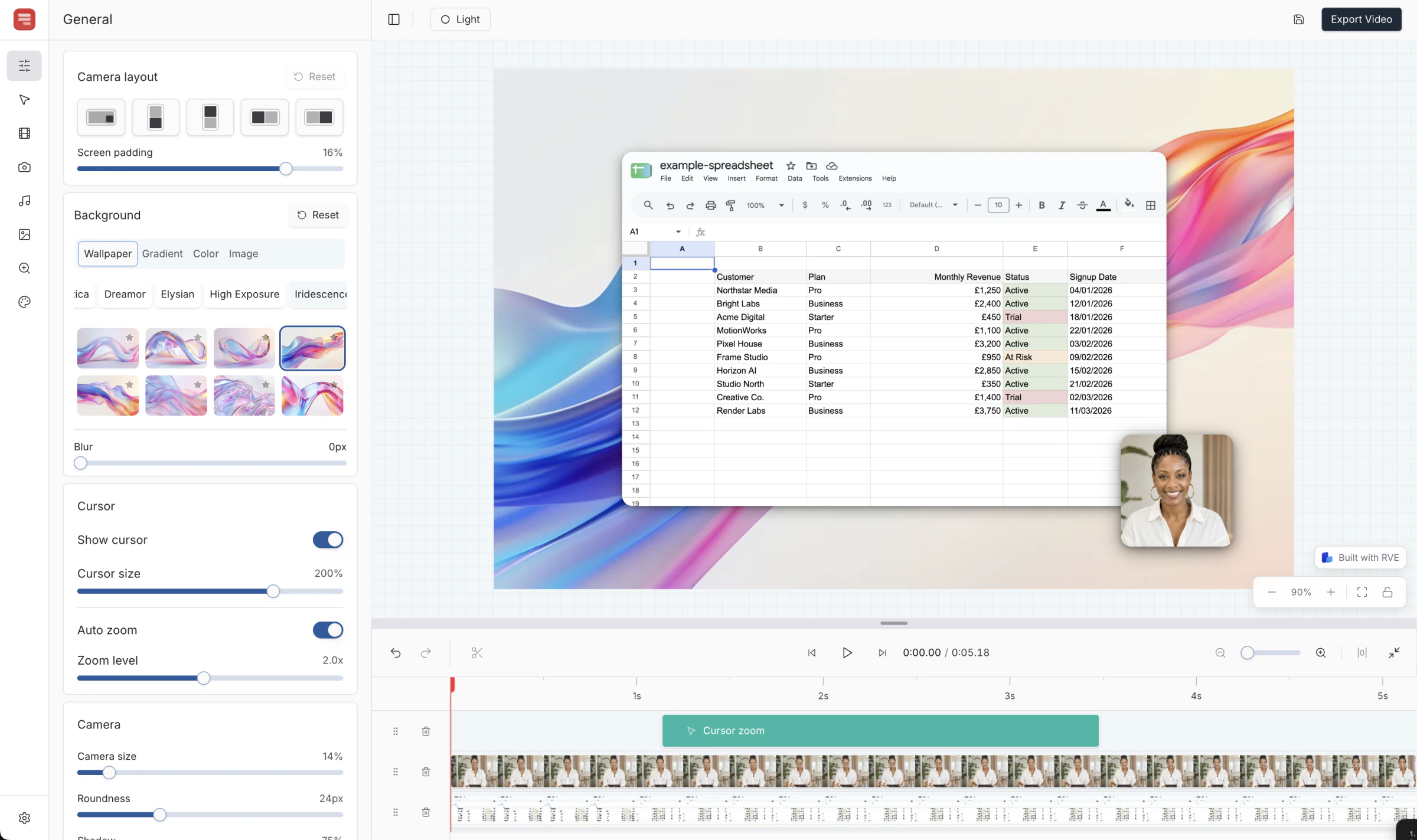1417x840 pixels.
Task: Choose the Dreamor wallpaper category
Action: pyautogui.click(x=125, y=294)
